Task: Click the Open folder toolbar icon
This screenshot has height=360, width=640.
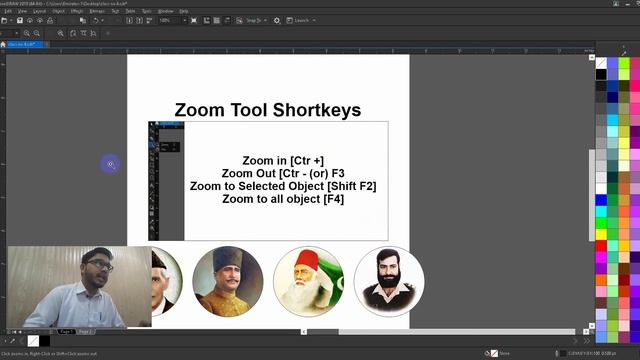Action: [4, 20]
